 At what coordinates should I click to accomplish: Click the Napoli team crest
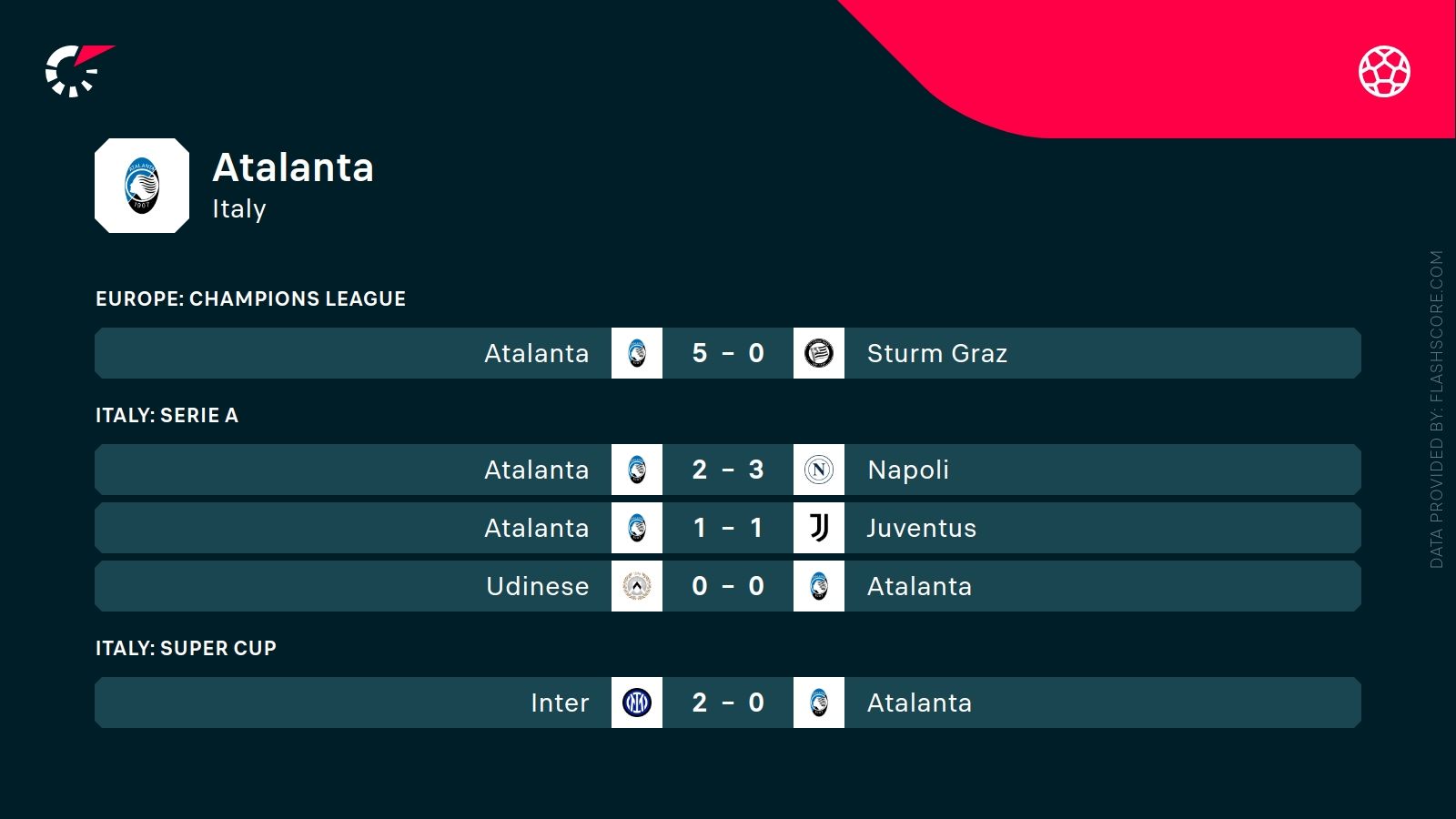819,470
